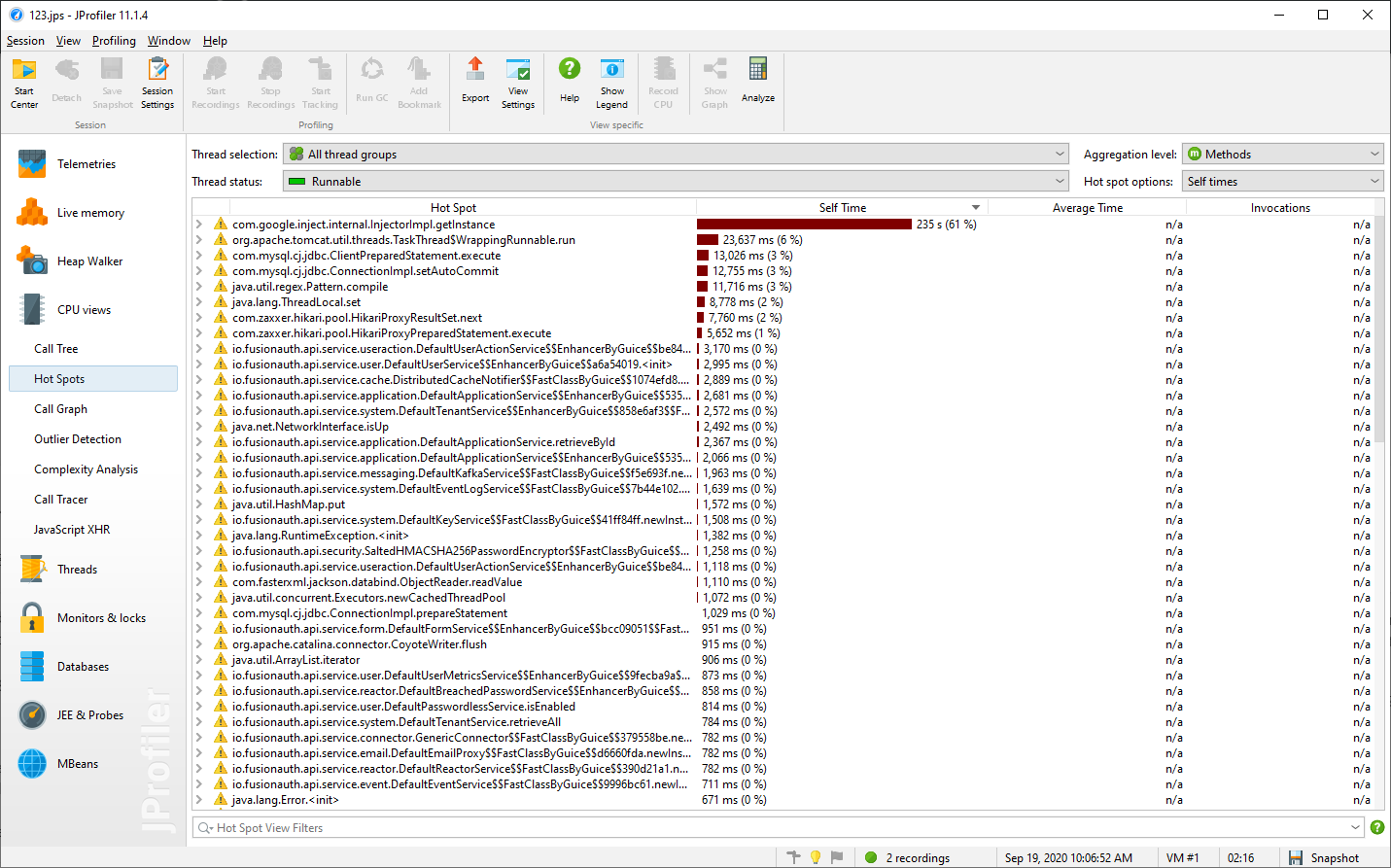Click the Snapshot indicator in the status bar
The image size is (1391, 868).
pos(1324,857)
